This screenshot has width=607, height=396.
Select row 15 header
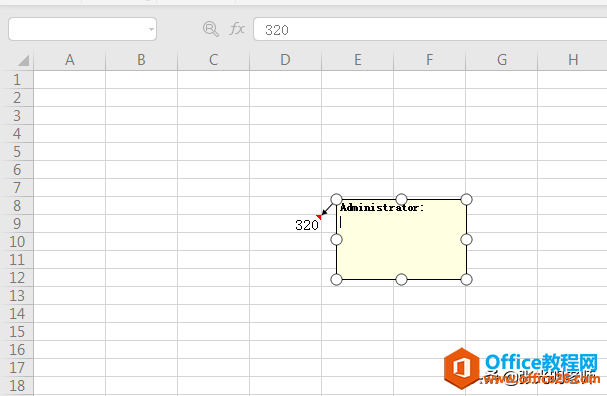[x=17, y=332]
